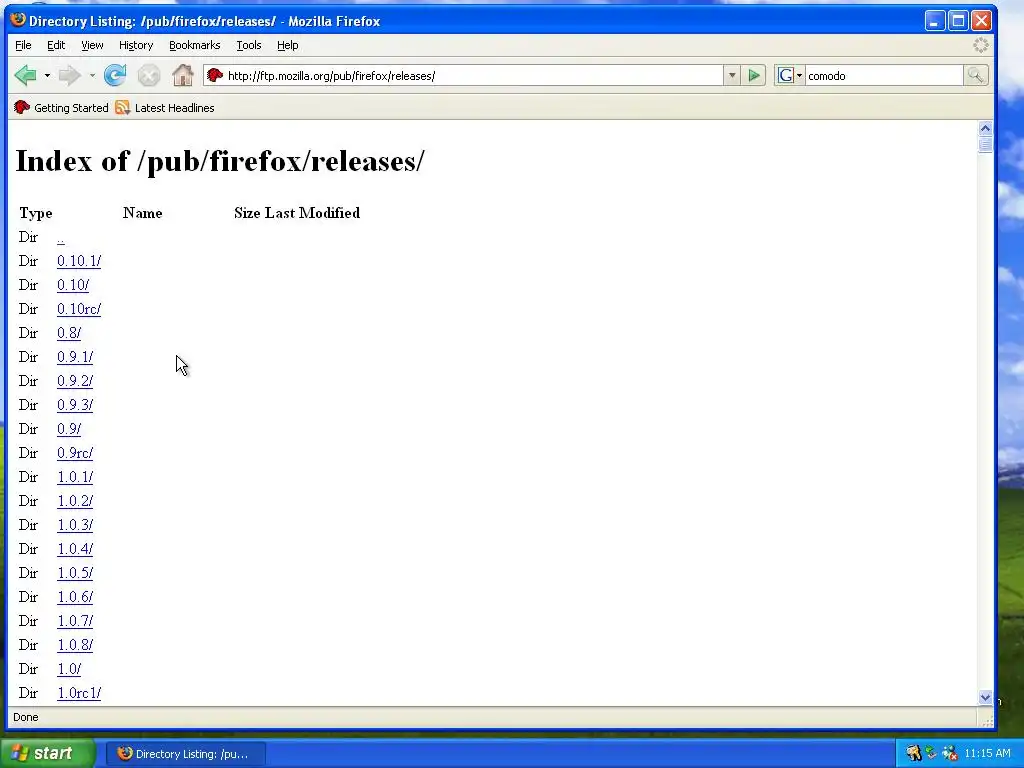The image size is (1024, 768).
Task: Open the 1.0.6/ directory link
Action: coord(75,597)
